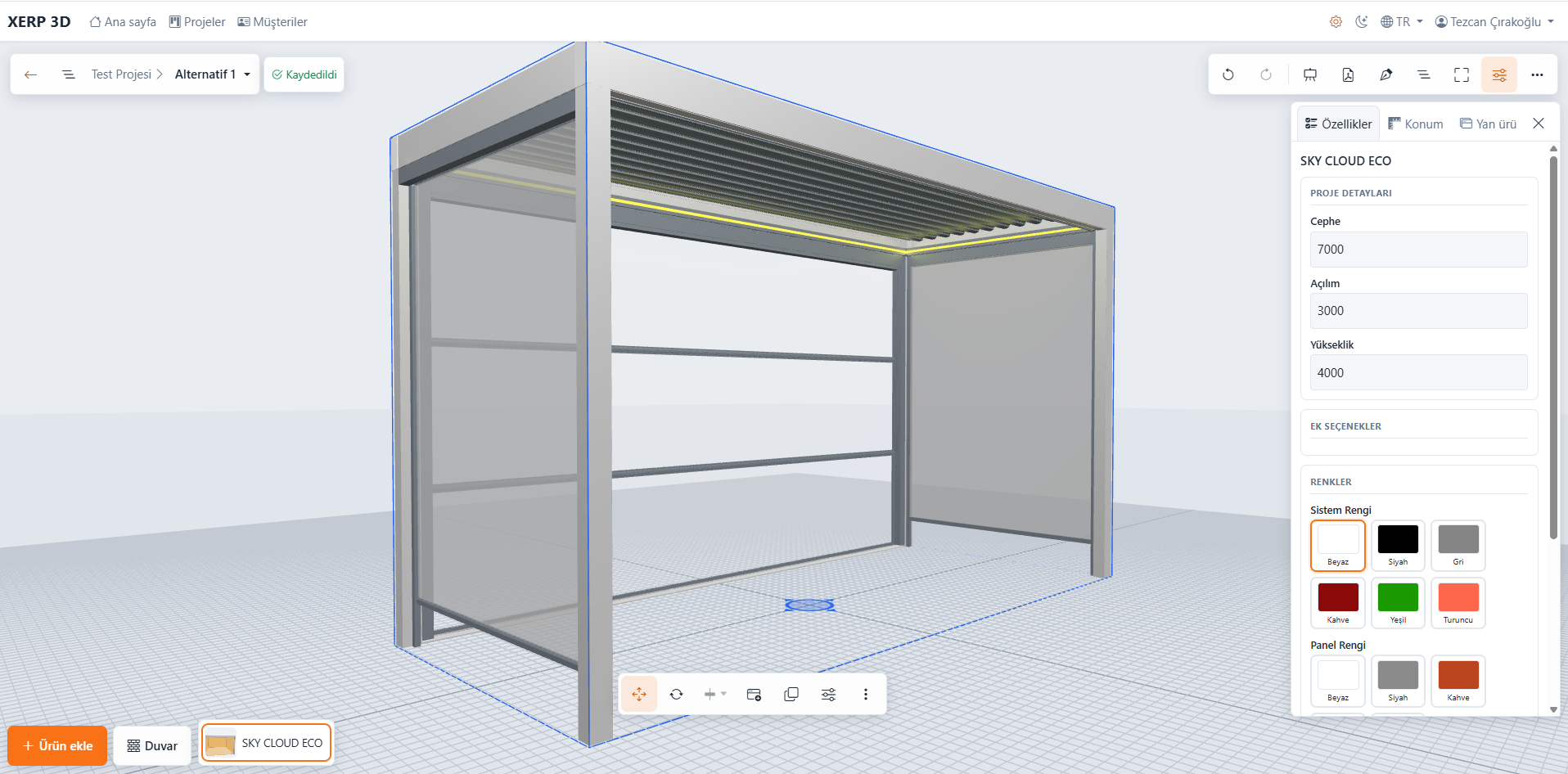This screenshot has height=774, width=1568.
Task: Click the Ürün ekle button
Action: coord(57,745)
